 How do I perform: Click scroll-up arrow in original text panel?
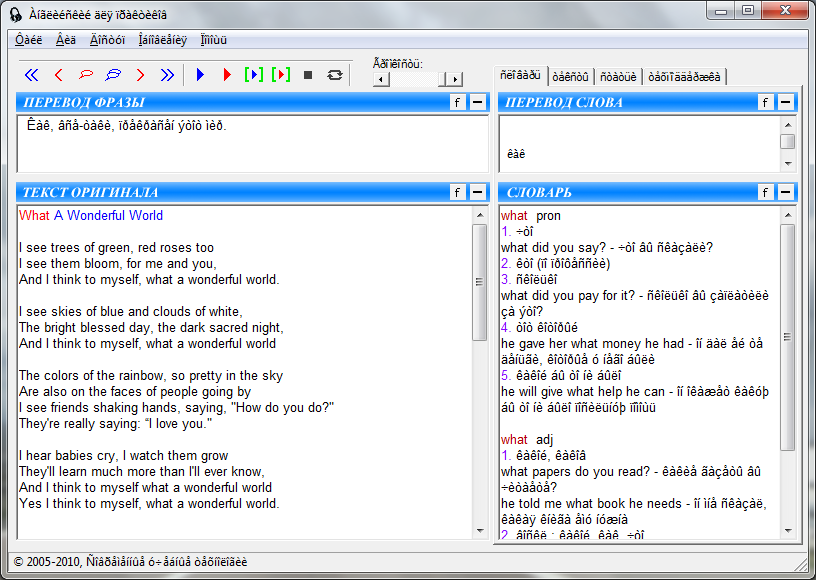point(480,215)
